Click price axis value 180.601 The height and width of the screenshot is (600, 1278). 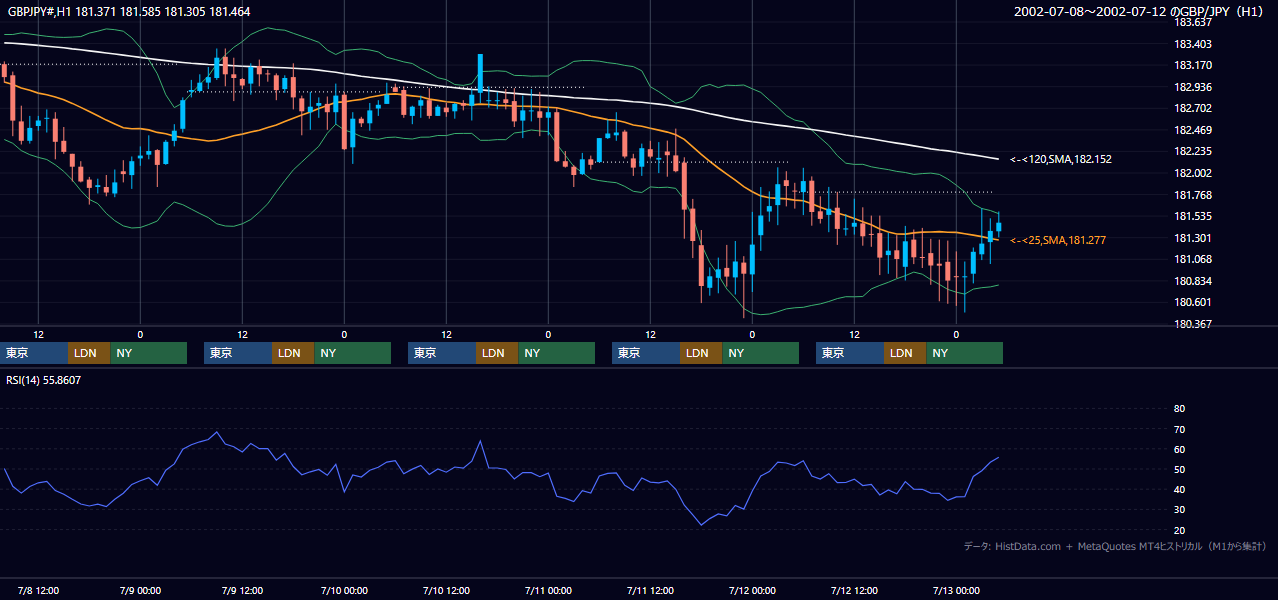coord(1192,303)
